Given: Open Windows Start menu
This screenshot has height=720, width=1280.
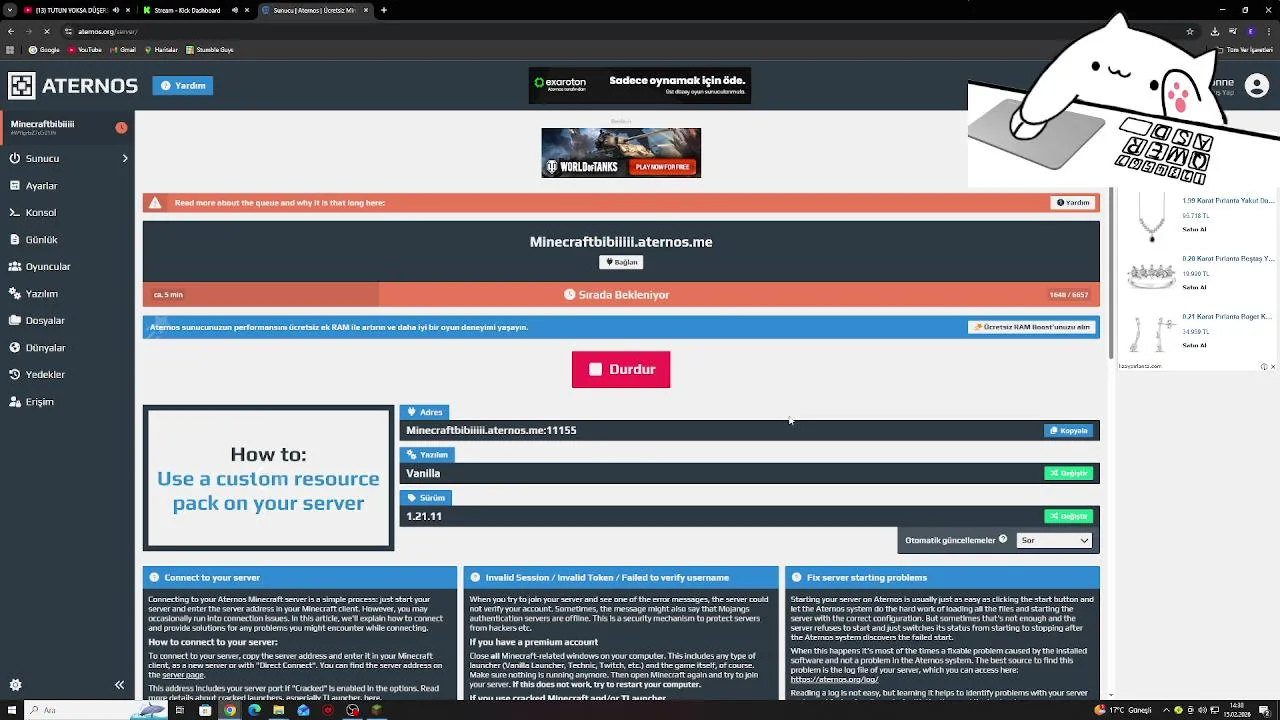Looking at the screenshot, I should click(11, 710).
